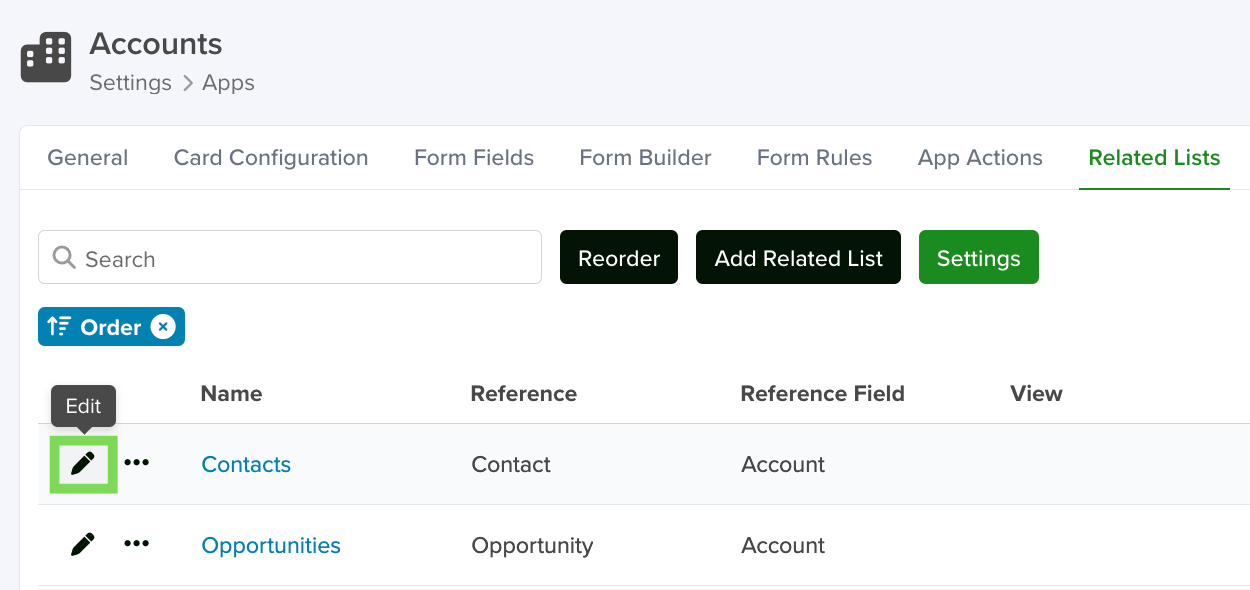The image size is (1250, 590).
Task: Select the Form Builder tab
Action: coord(645,158)
